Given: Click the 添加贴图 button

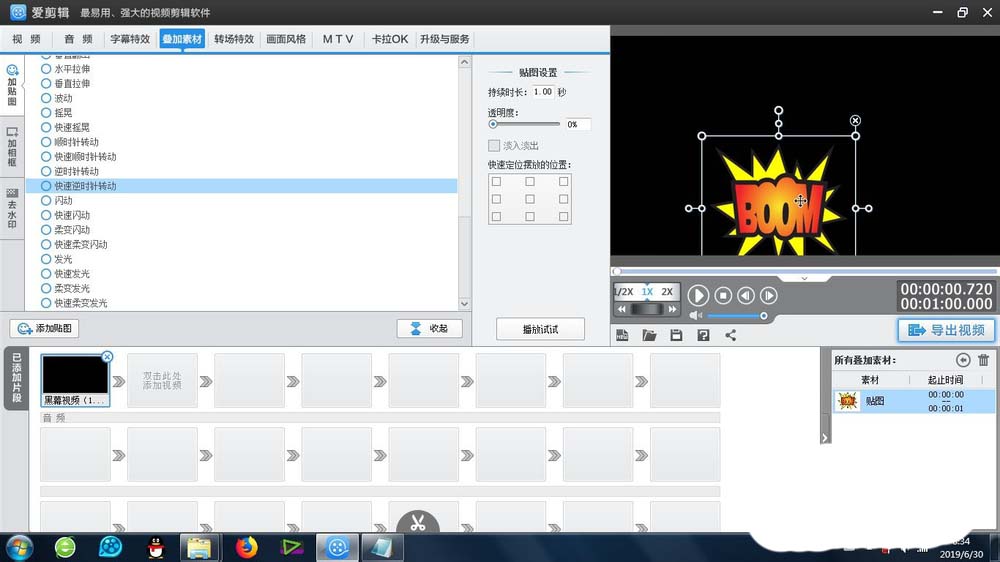Looking at the screenshot, I should pyautogui.click(x=45, y=329).
